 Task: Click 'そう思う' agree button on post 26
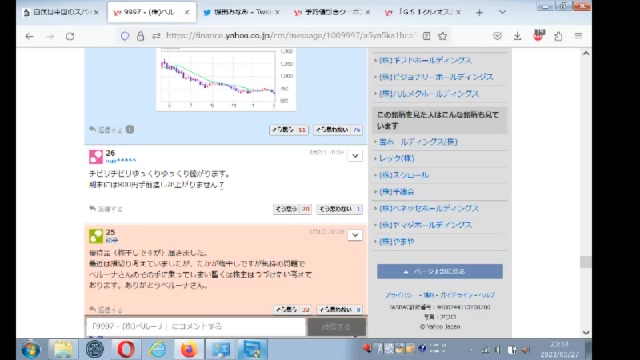click(292, 209)
